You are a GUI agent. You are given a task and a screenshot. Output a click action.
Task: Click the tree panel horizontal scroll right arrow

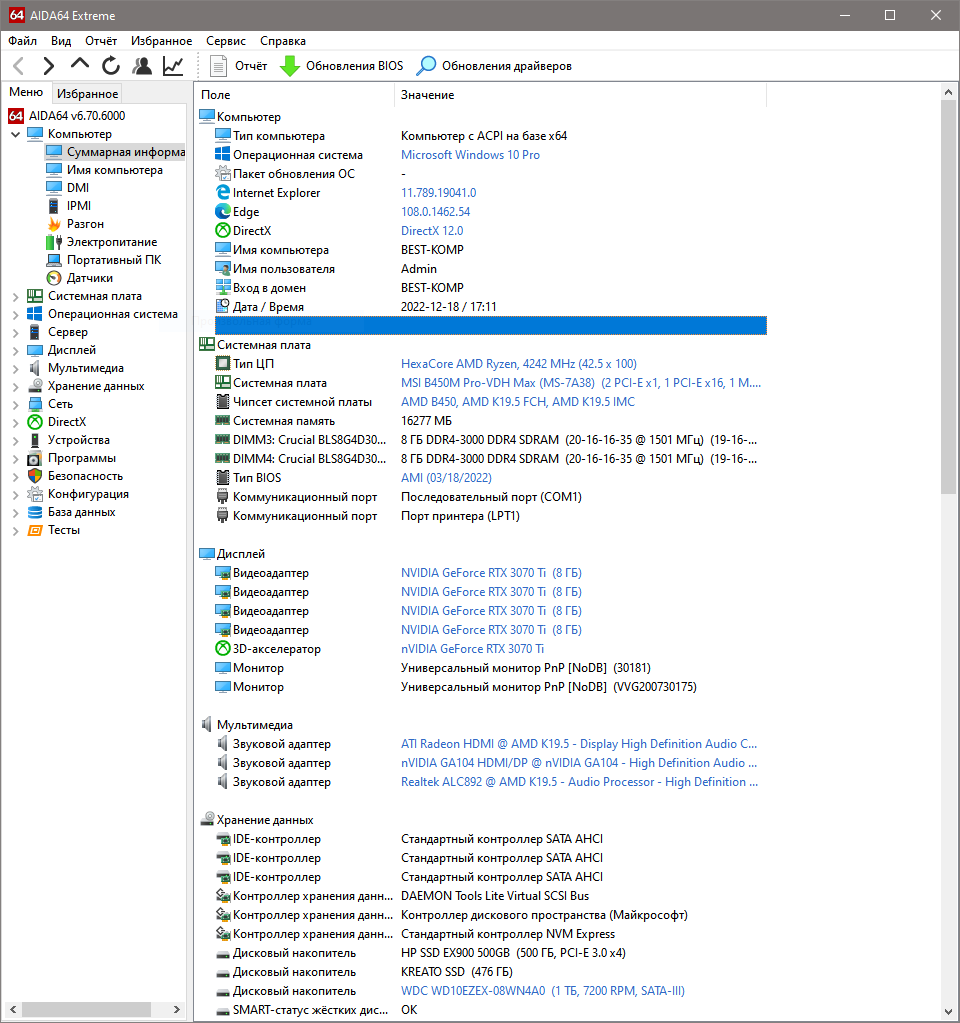pyautogui.click(x=176, y=1009)
